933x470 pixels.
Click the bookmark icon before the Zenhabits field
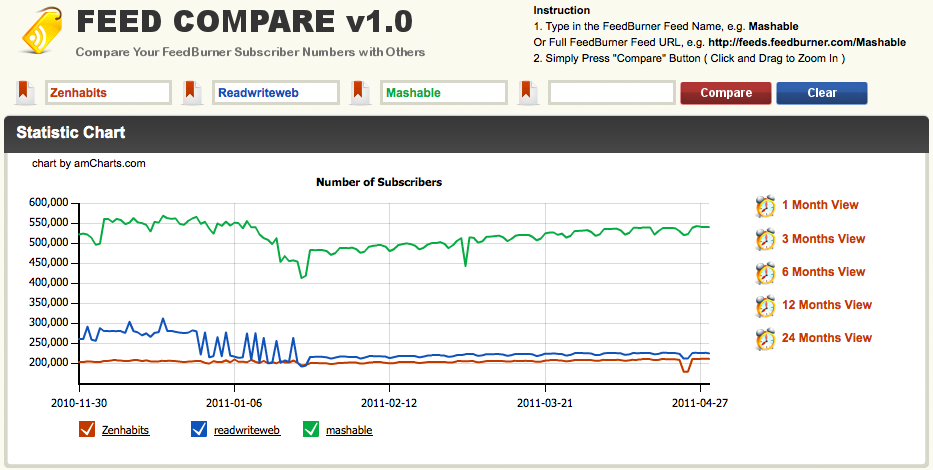25,93
